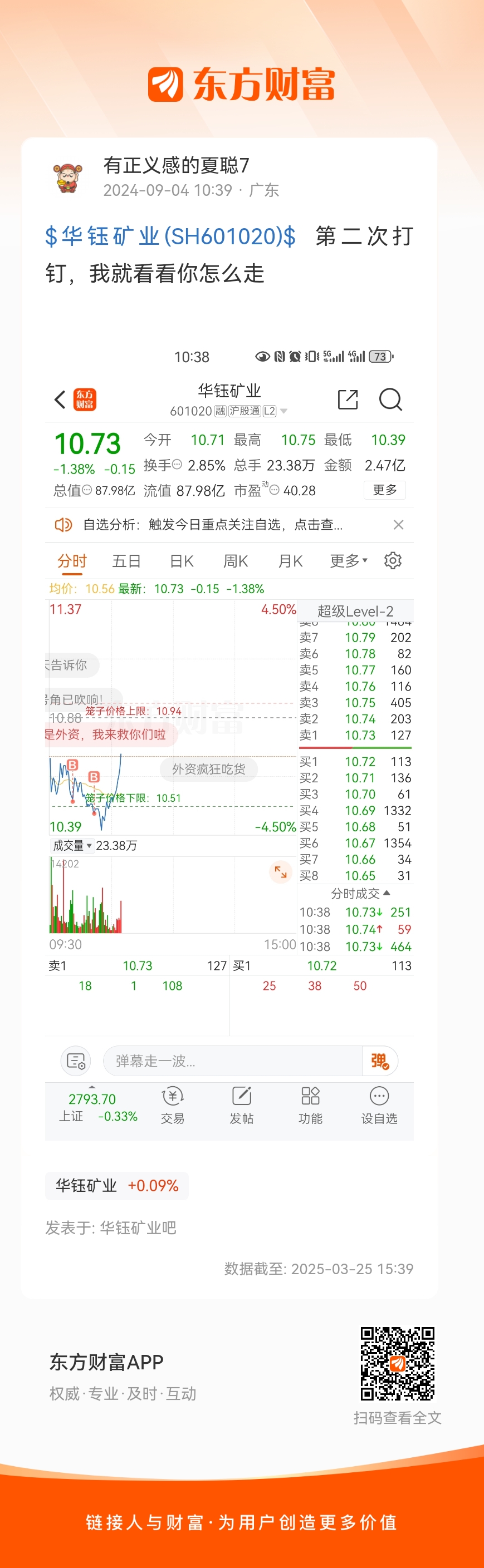The height and width of the screenshot is (1568, 484).
Task: Switch to 月K tab
Action: coord(290,561)
